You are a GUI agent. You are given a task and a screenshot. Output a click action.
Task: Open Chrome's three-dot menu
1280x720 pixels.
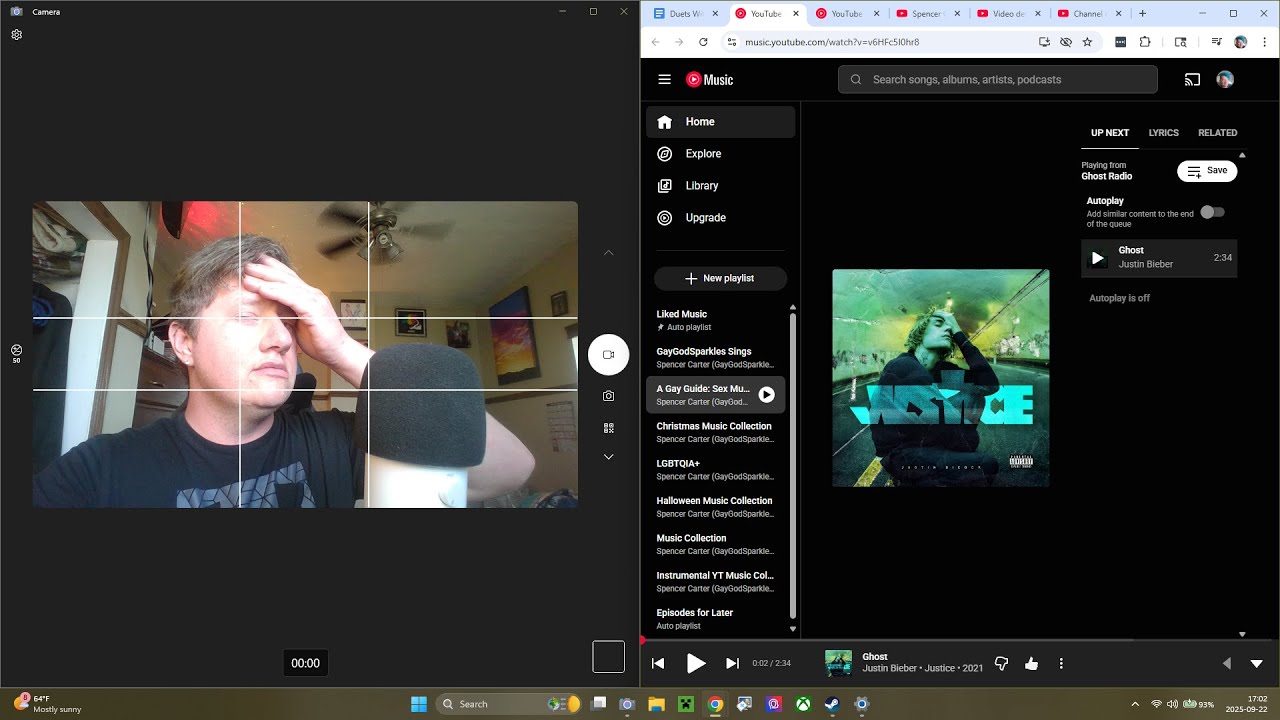pyautogui.click(x=1265, y=42)
